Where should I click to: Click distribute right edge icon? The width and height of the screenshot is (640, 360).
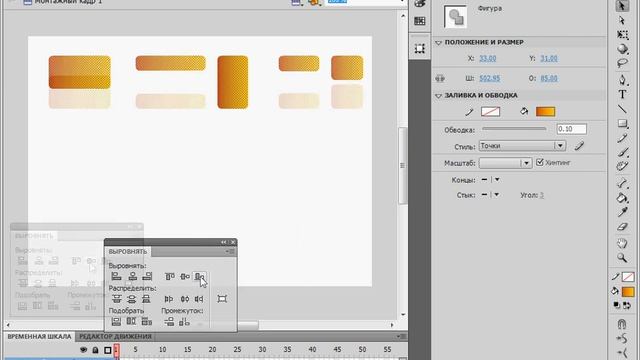[199, 299]
